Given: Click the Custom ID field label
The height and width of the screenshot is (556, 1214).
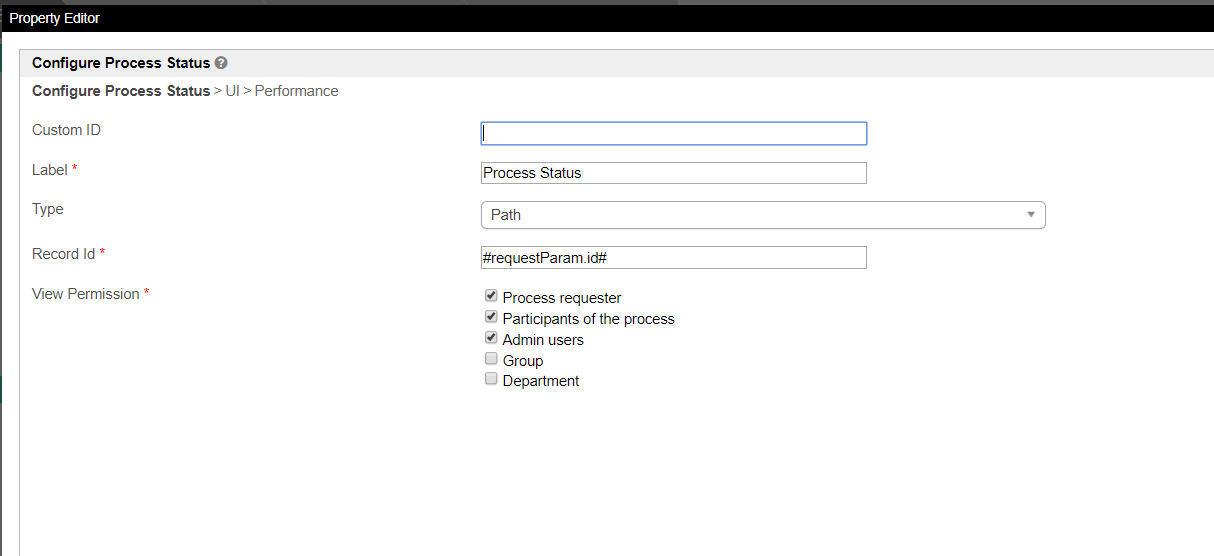Looking at the screenshot, I should pyautogui.click(x=66, y=130).
